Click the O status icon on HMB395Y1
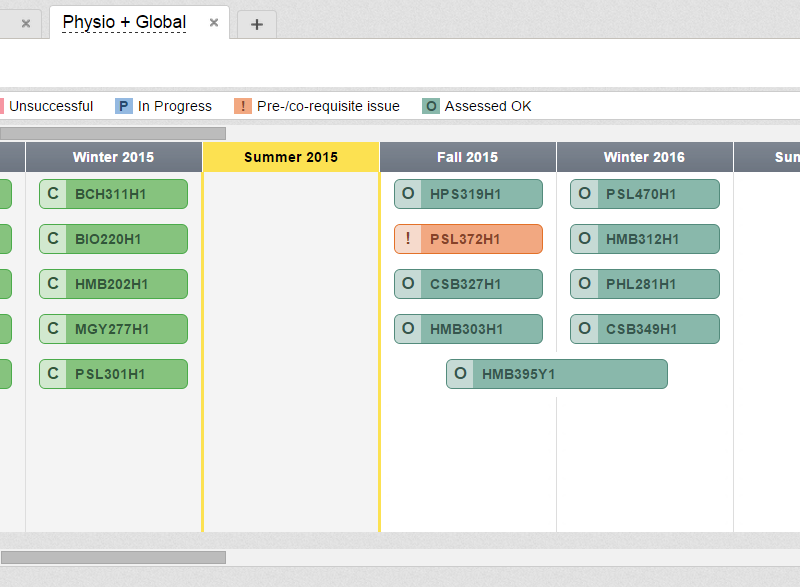The image size is (800, 587). pyautogui.click(x=460, y=374)
